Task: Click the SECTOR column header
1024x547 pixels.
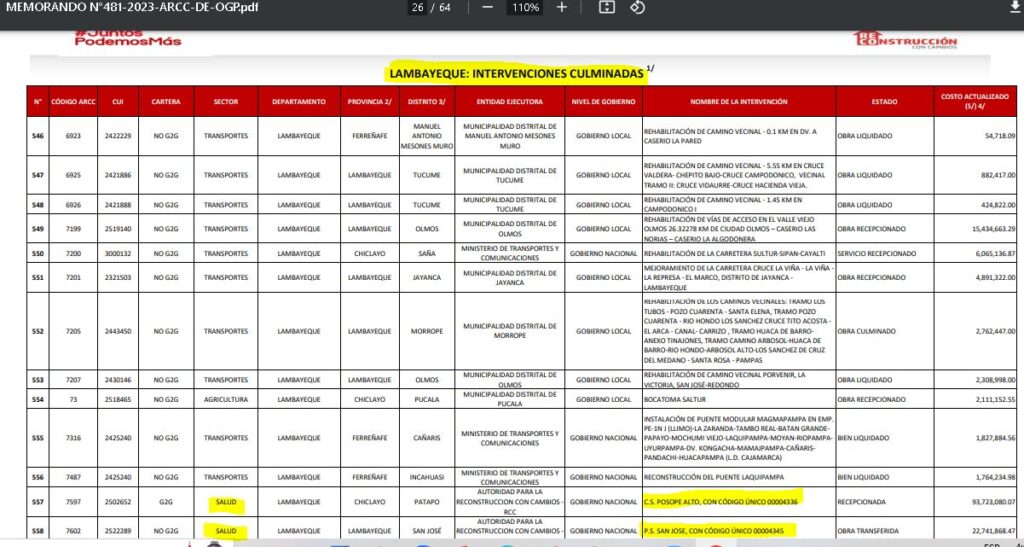Action: pos(225,102)
